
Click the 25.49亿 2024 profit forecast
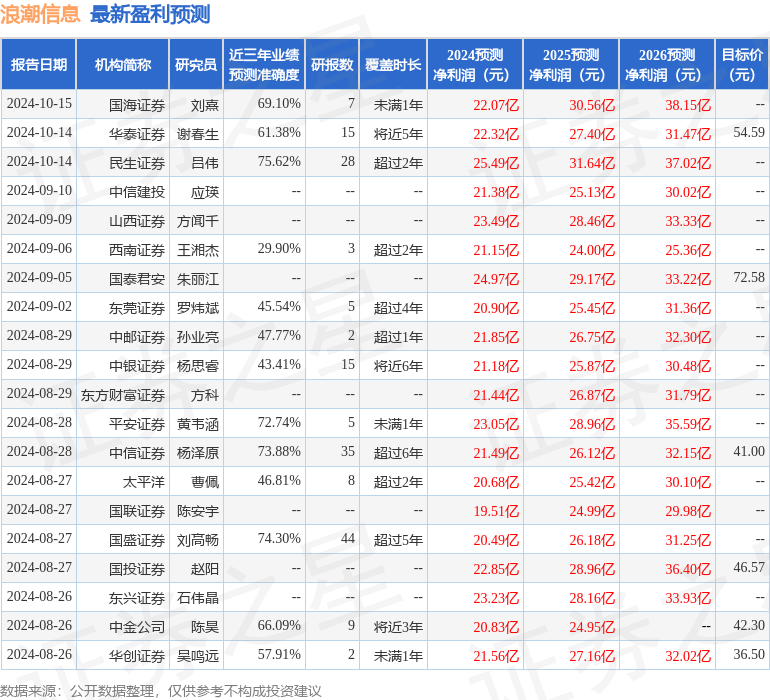496,163
